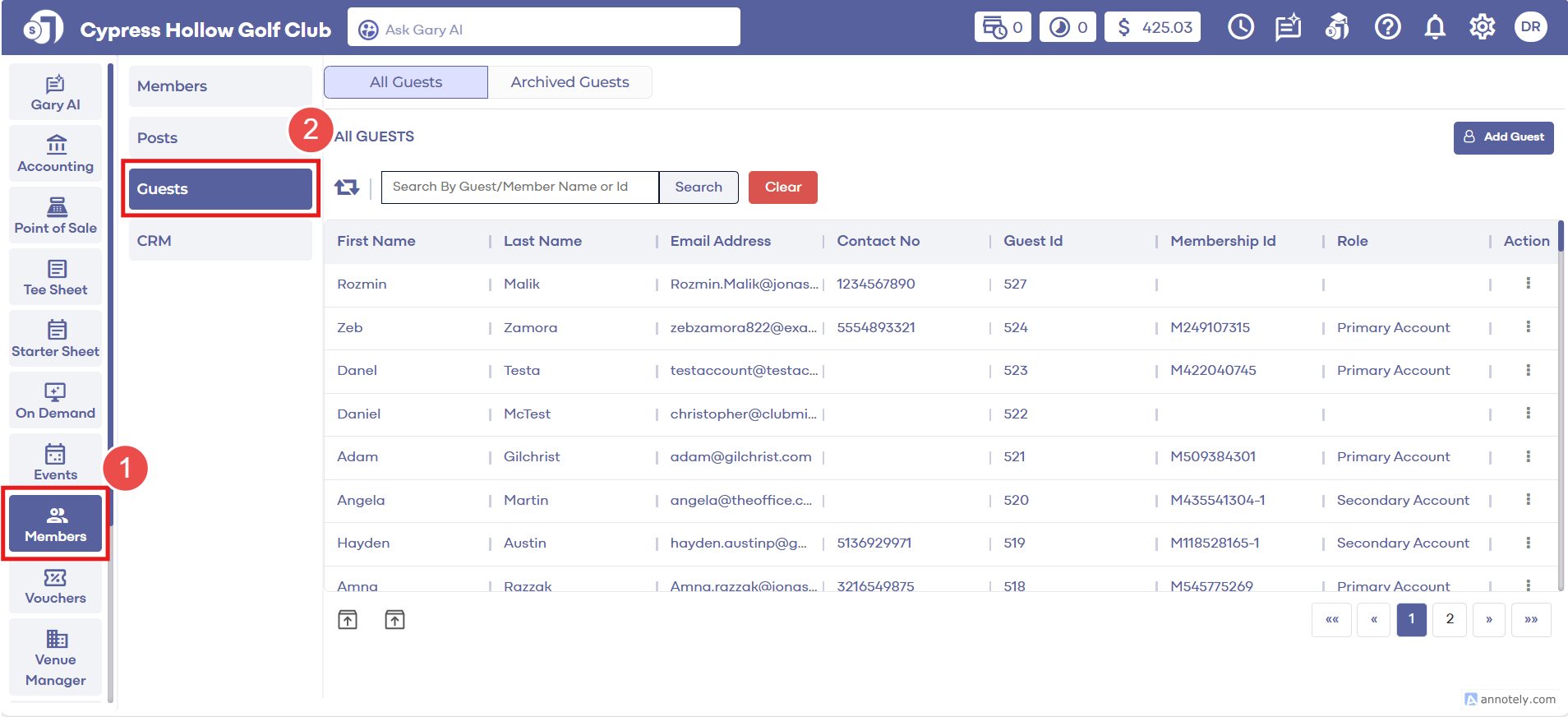Open the Point of Sale module

tap(55, 216)
